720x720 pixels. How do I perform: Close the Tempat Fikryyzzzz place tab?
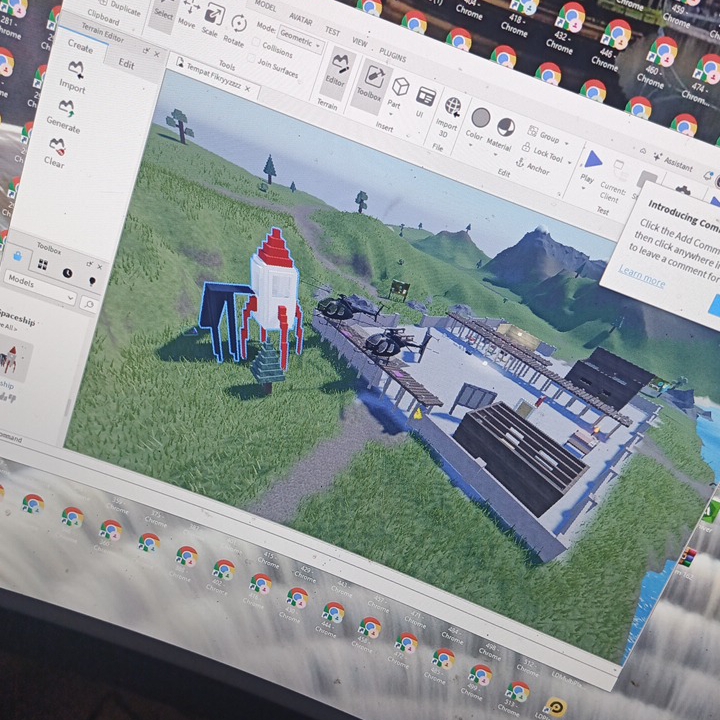pyautogui.click(x=248, y=89)
